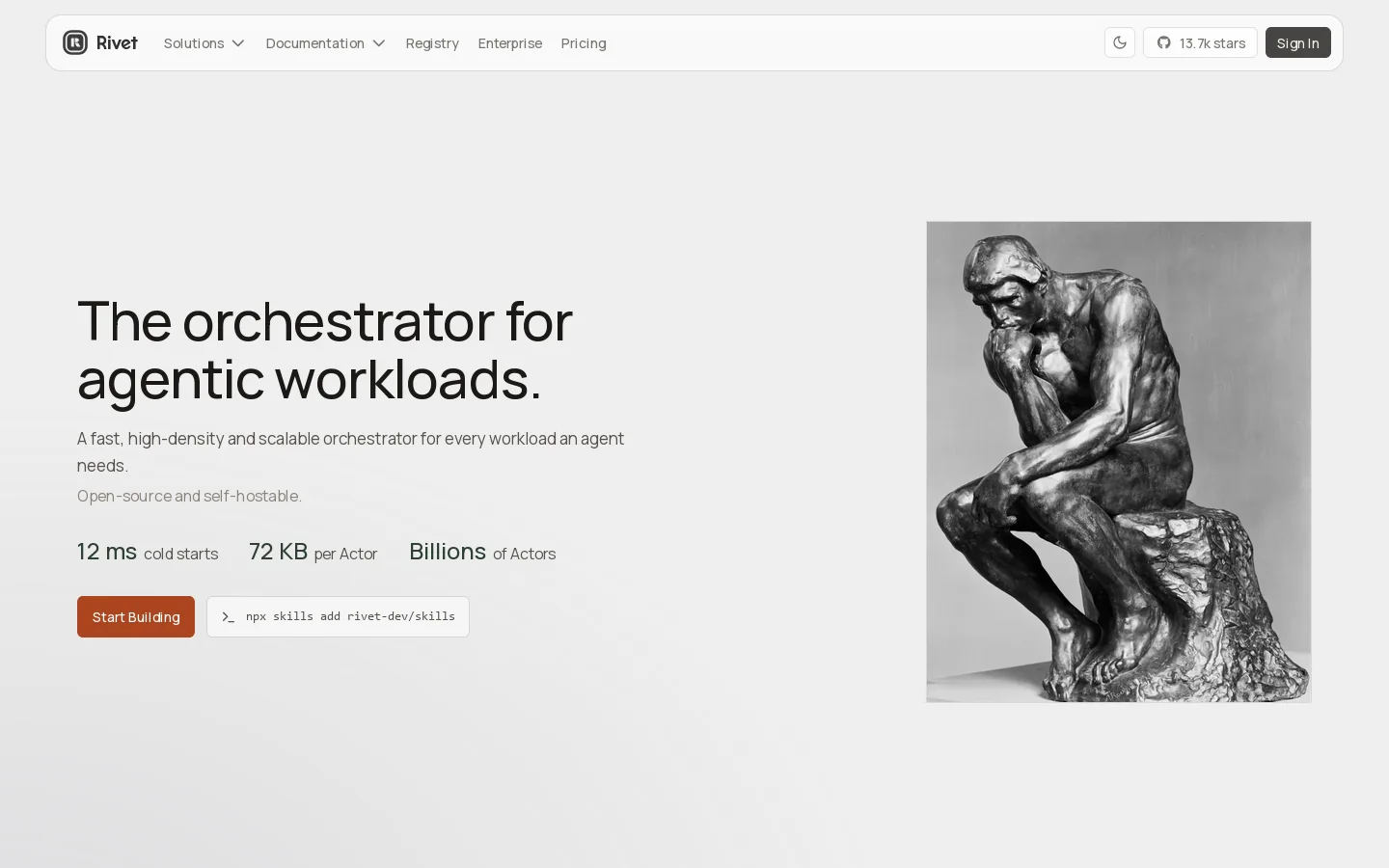Toggle dark mode with the moon icon
This screenshot has width=1389, height=868.
(x=1120, y=42)
